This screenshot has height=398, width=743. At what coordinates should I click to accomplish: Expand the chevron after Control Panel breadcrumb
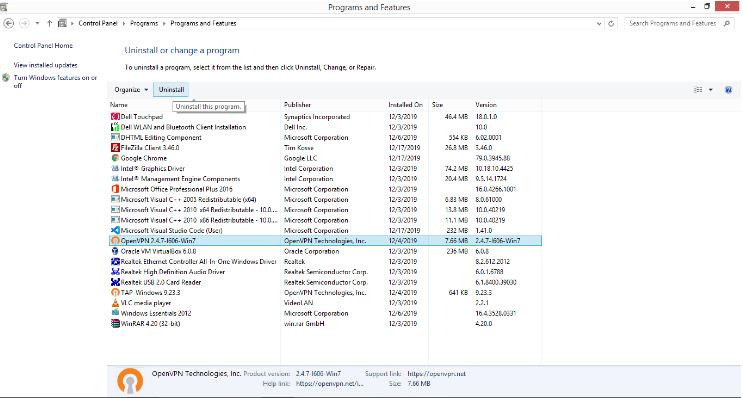pyautogui.click(x=124, y=23)
